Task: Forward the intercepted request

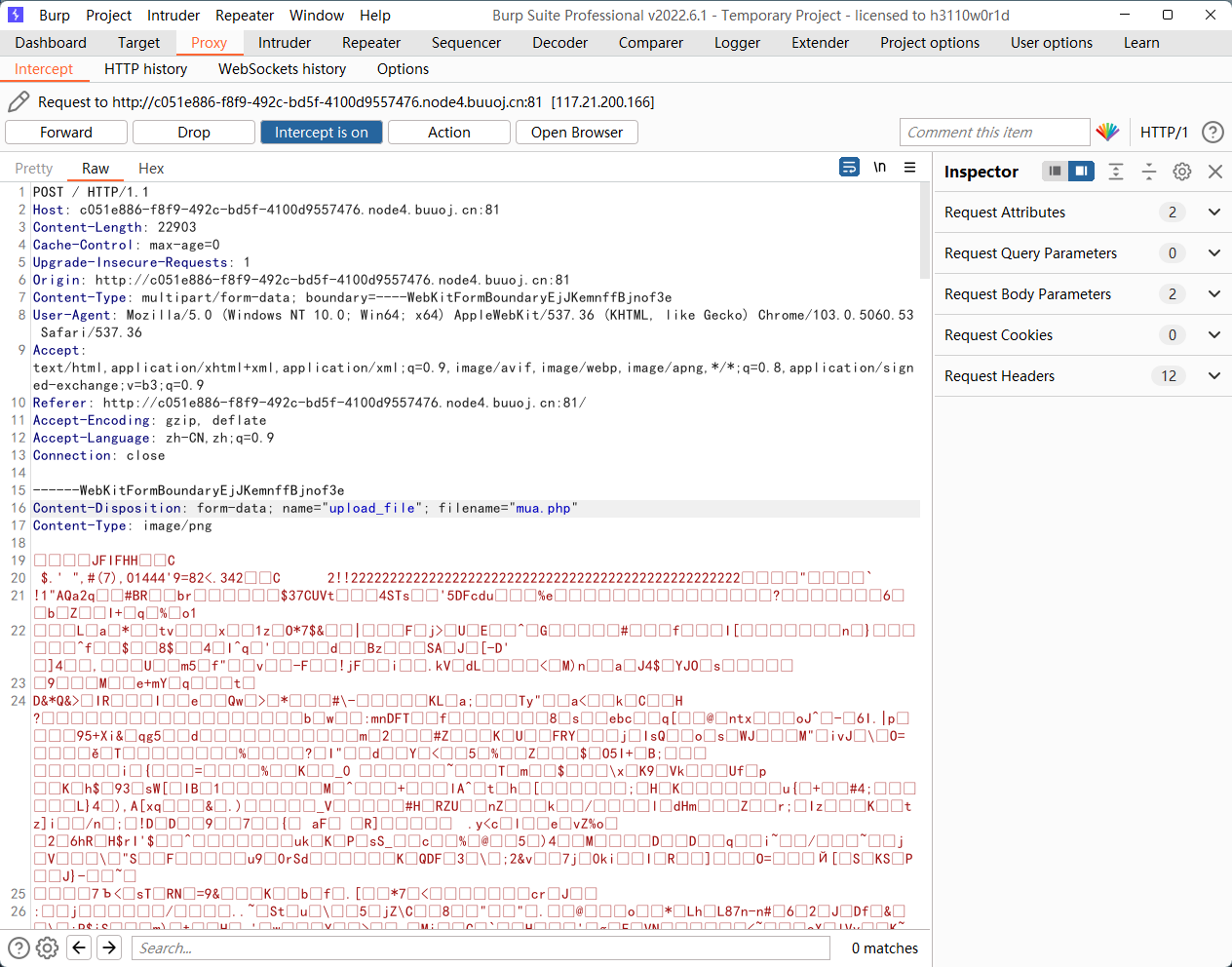Action: click(66, 132)
